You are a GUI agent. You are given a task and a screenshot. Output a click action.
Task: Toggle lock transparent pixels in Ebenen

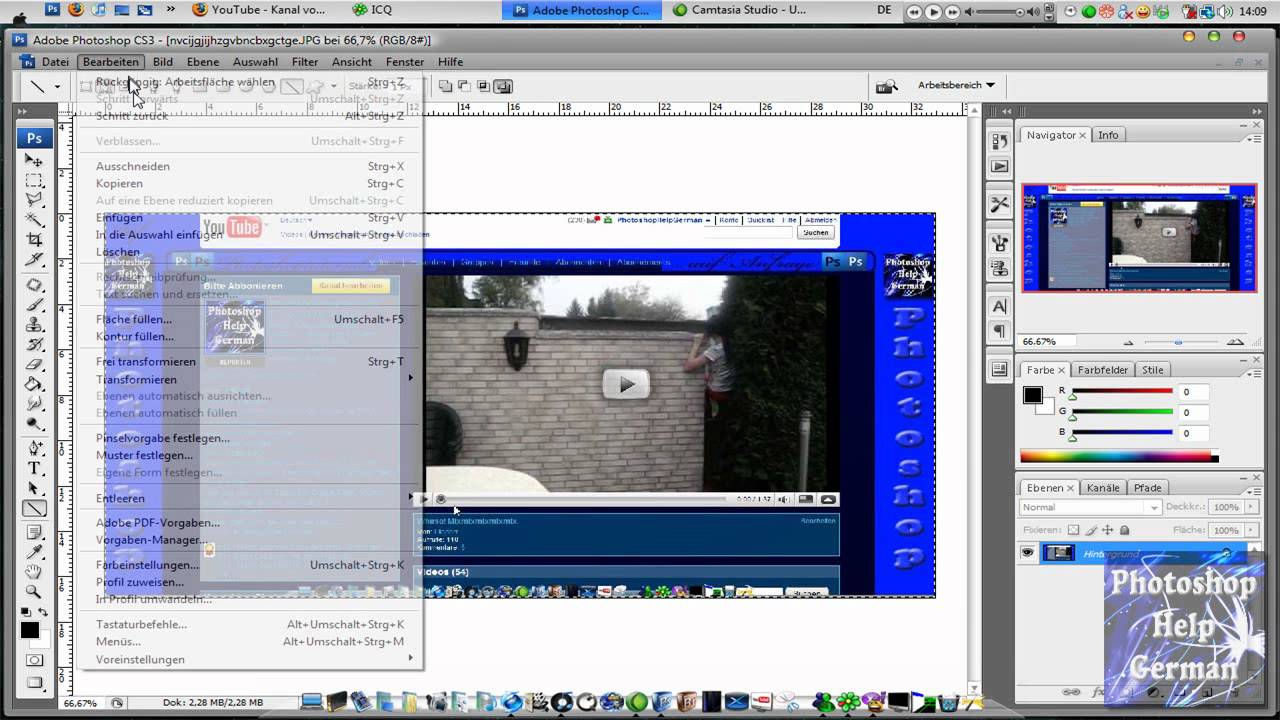1073,530
